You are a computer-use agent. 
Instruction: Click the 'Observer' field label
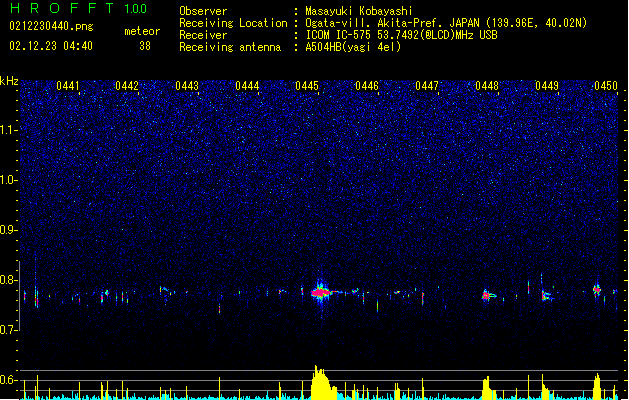click(203, 11)
